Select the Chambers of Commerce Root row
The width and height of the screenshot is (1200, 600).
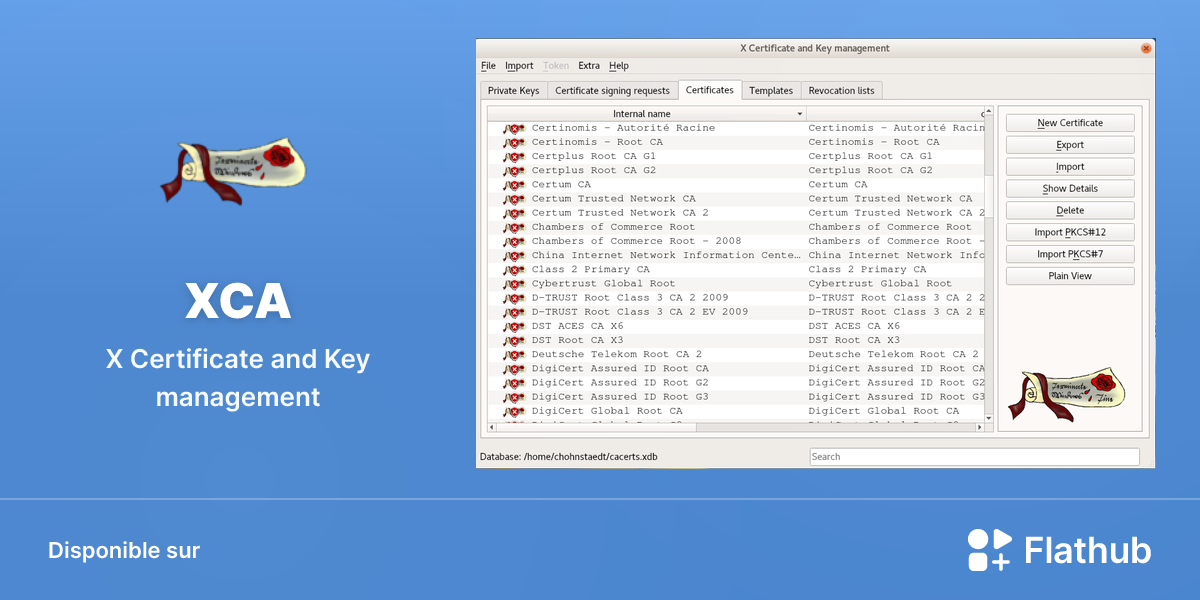pyautogui.click(x=736, y=227)
